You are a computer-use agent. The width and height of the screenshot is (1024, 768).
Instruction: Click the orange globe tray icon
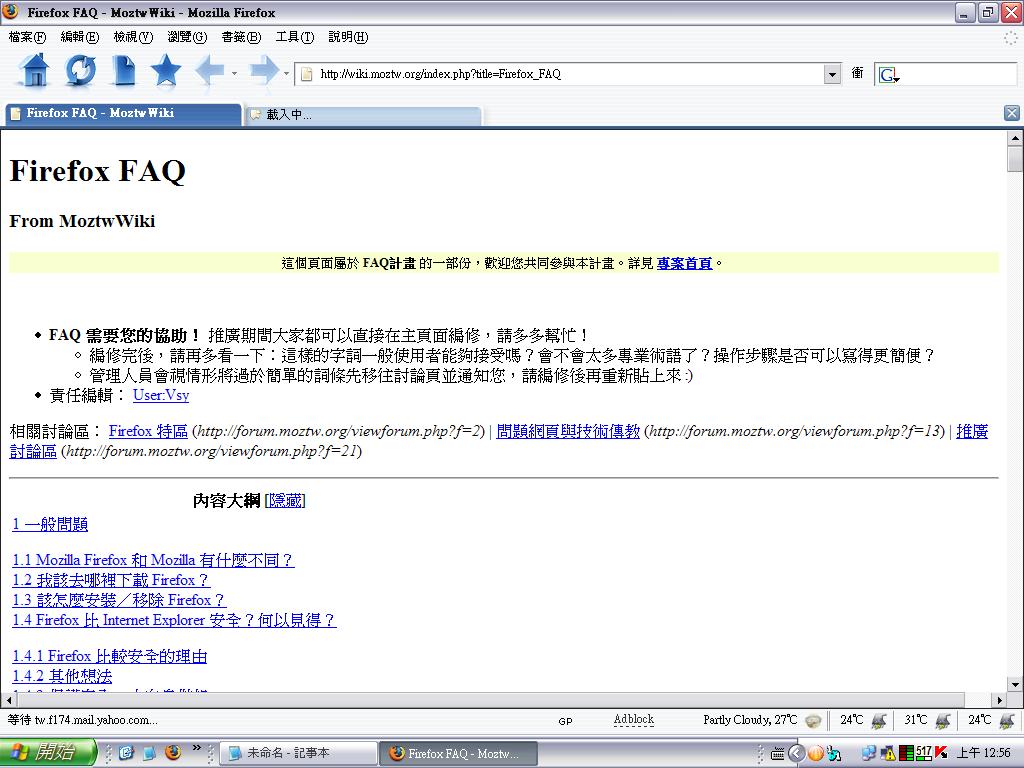tap(815, 753)
